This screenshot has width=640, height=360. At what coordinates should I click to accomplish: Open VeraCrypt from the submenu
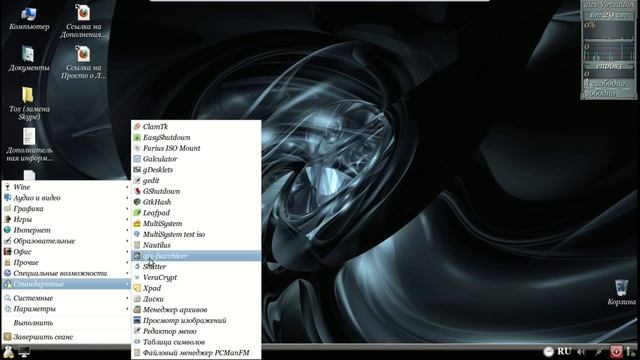tap(196, 278)
